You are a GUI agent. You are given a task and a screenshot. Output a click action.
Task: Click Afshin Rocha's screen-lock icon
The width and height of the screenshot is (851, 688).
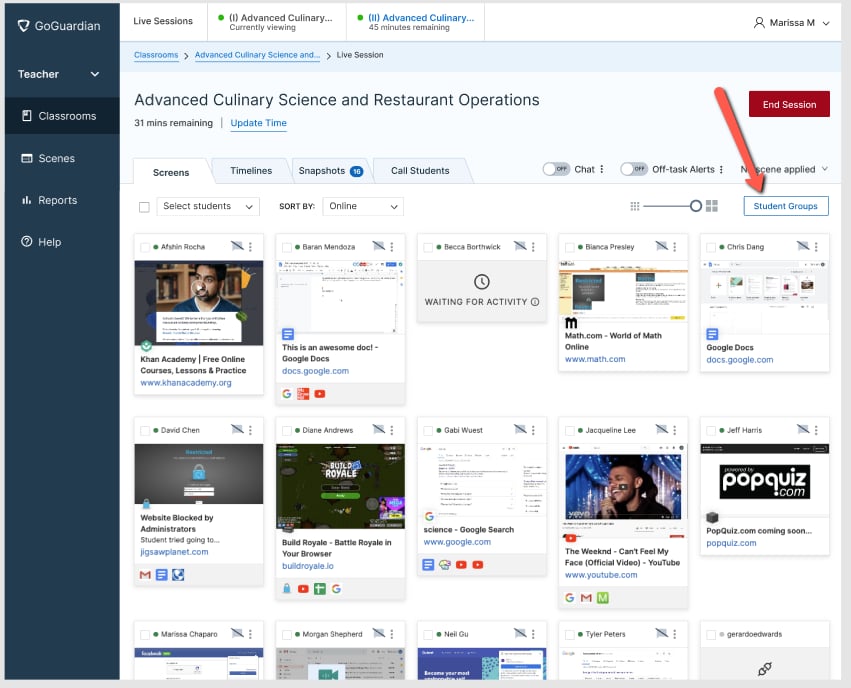point(237,246)
